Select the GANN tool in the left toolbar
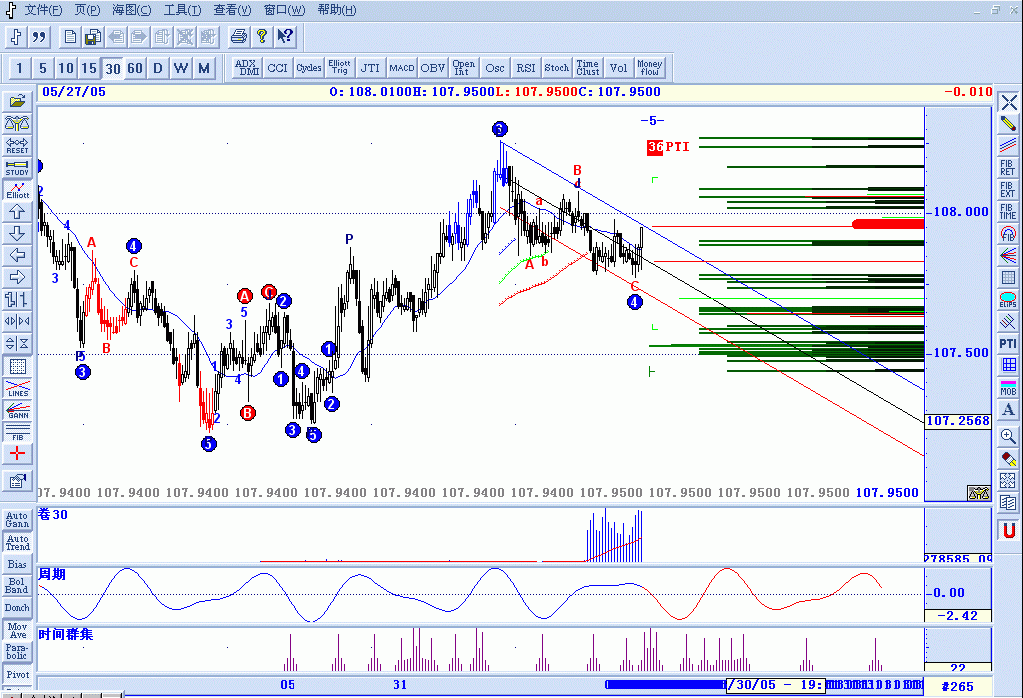The image size is (1023, 698). pos(17,410)
